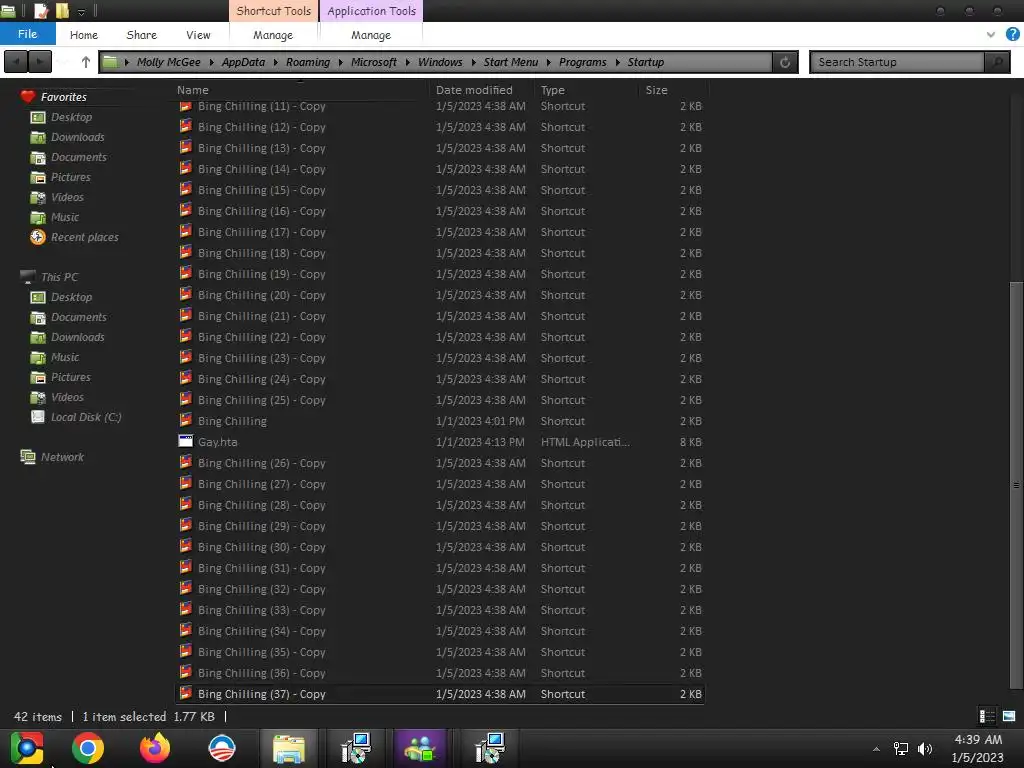
Task: Click the Back navigation arrow
Action: (x=16, y=62)
